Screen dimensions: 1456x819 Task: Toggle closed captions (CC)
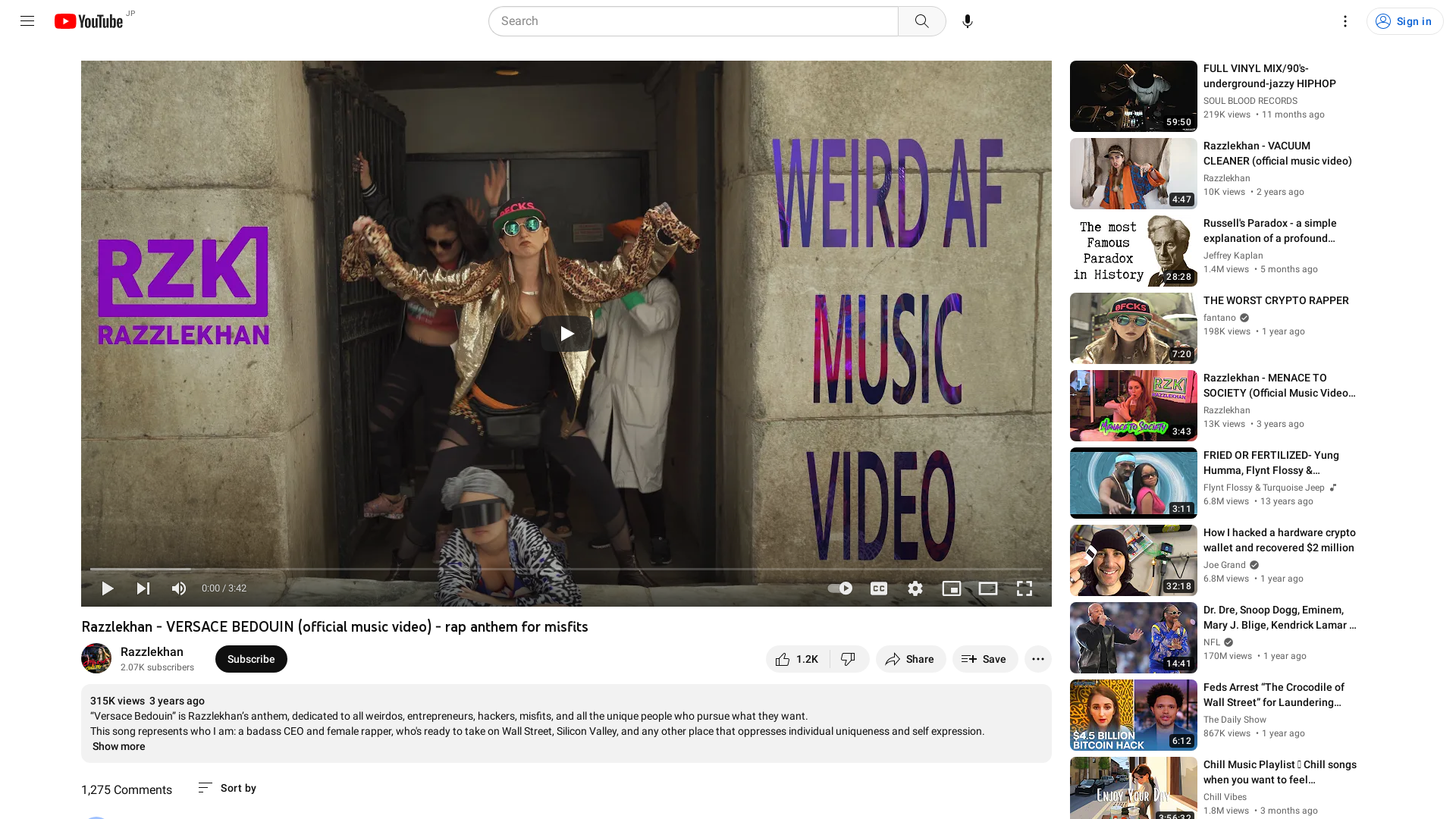[879, 588]
